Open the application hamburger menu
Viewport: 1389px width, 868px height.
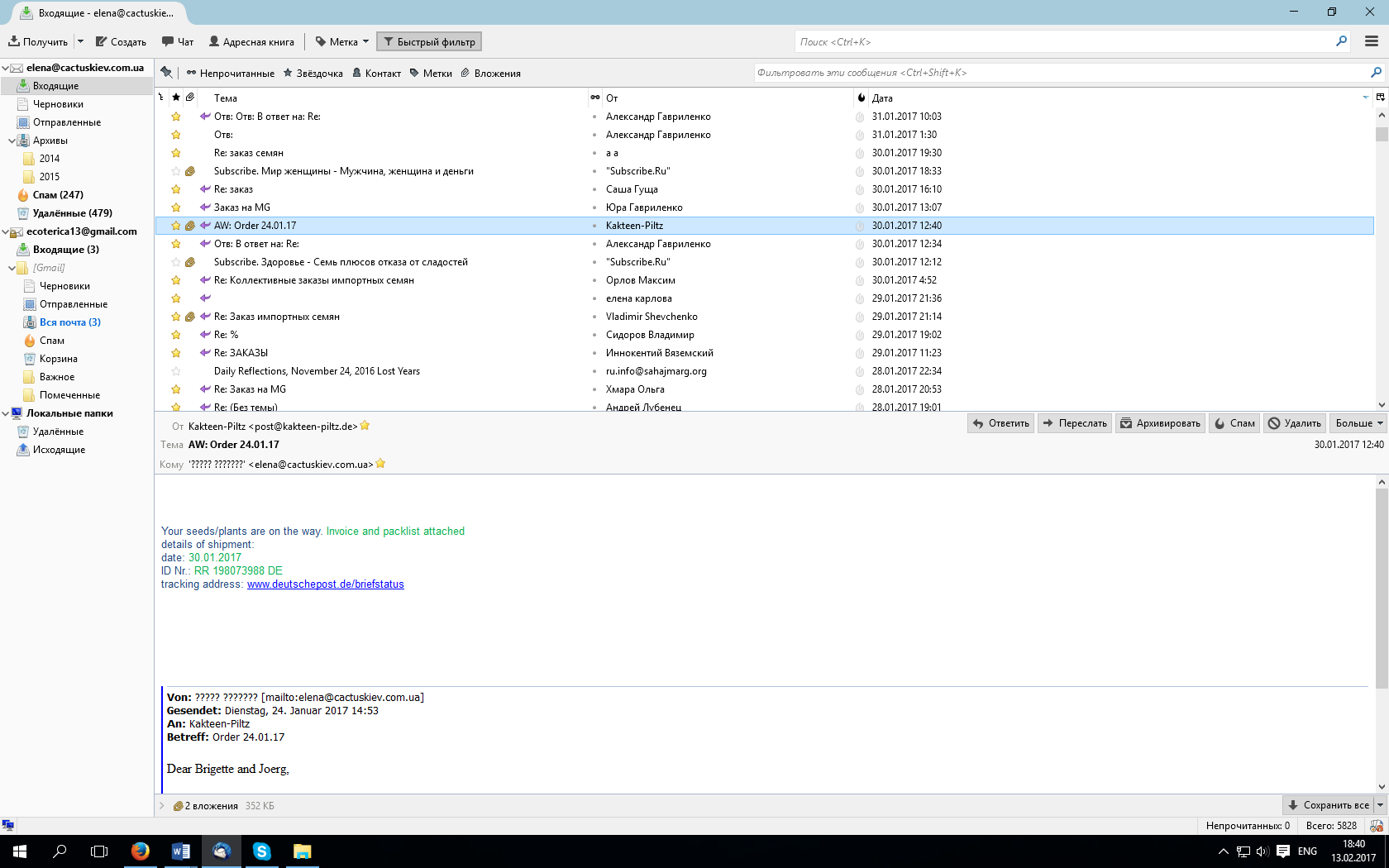(x=1372, y=41)
